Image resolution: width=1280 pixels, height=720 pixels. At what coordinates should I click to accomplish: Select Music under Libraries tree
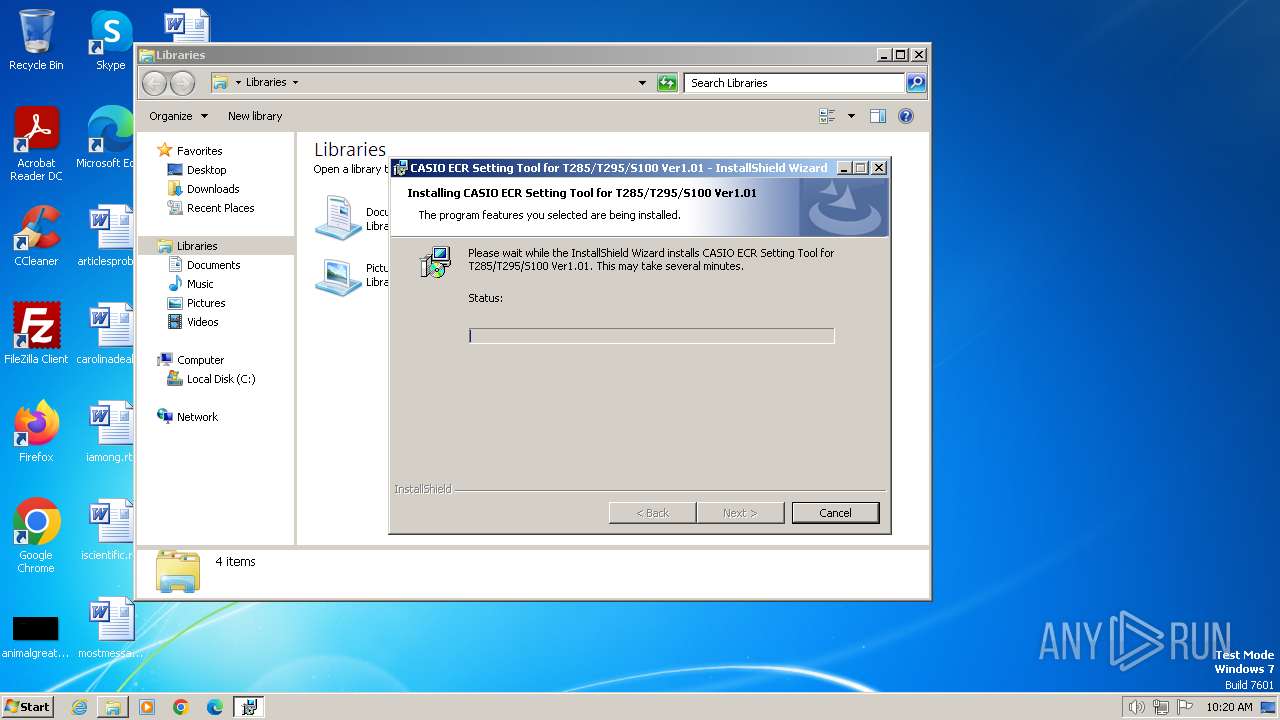[x=200, y=284]
